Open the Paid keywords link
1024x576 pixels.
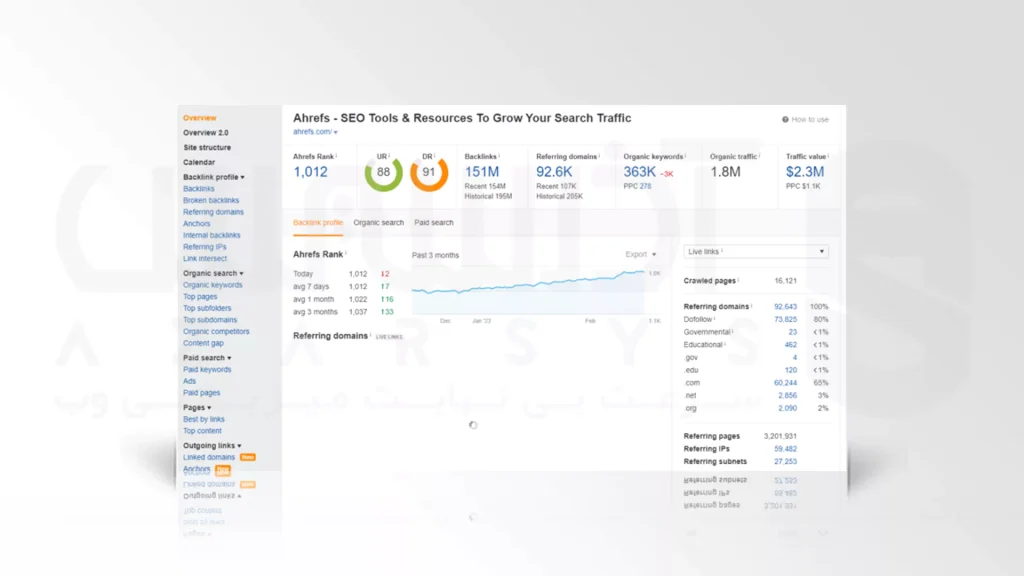point(207,370)
